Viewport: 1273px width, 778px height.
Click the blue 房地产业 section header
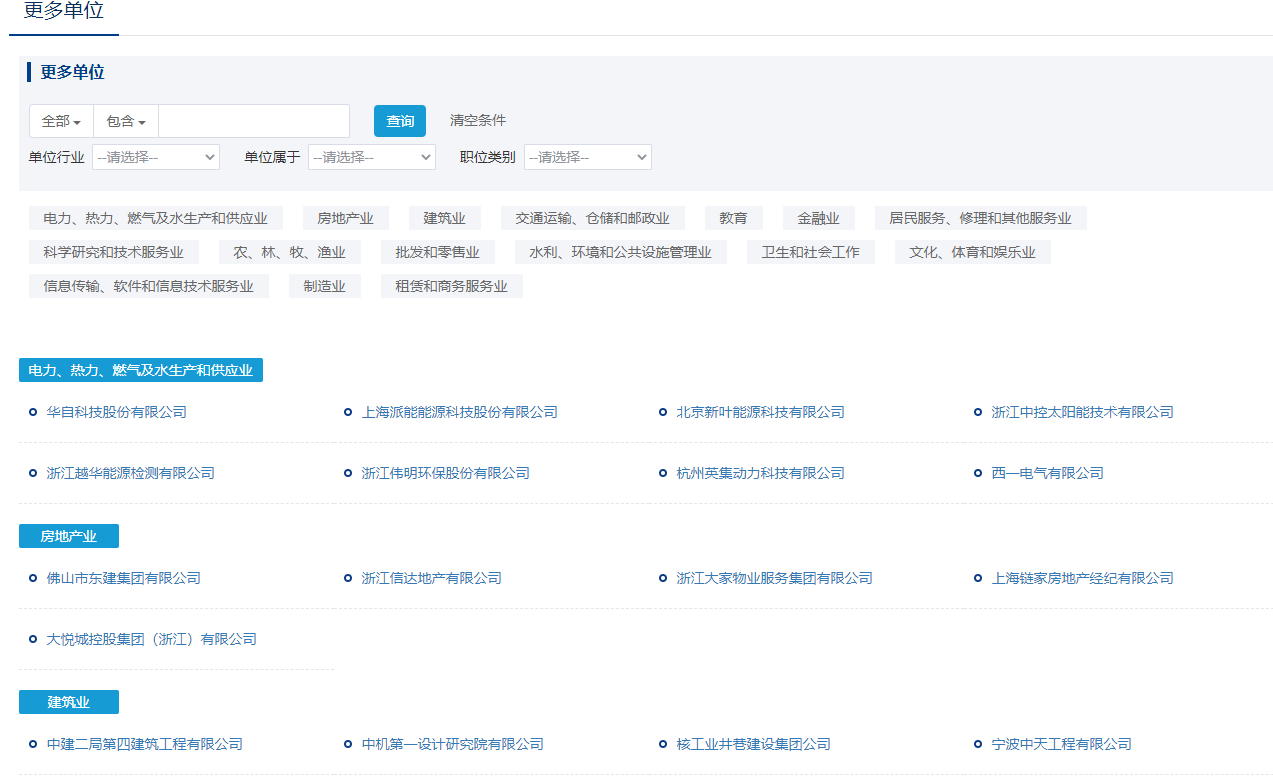(x=69, y=536)
